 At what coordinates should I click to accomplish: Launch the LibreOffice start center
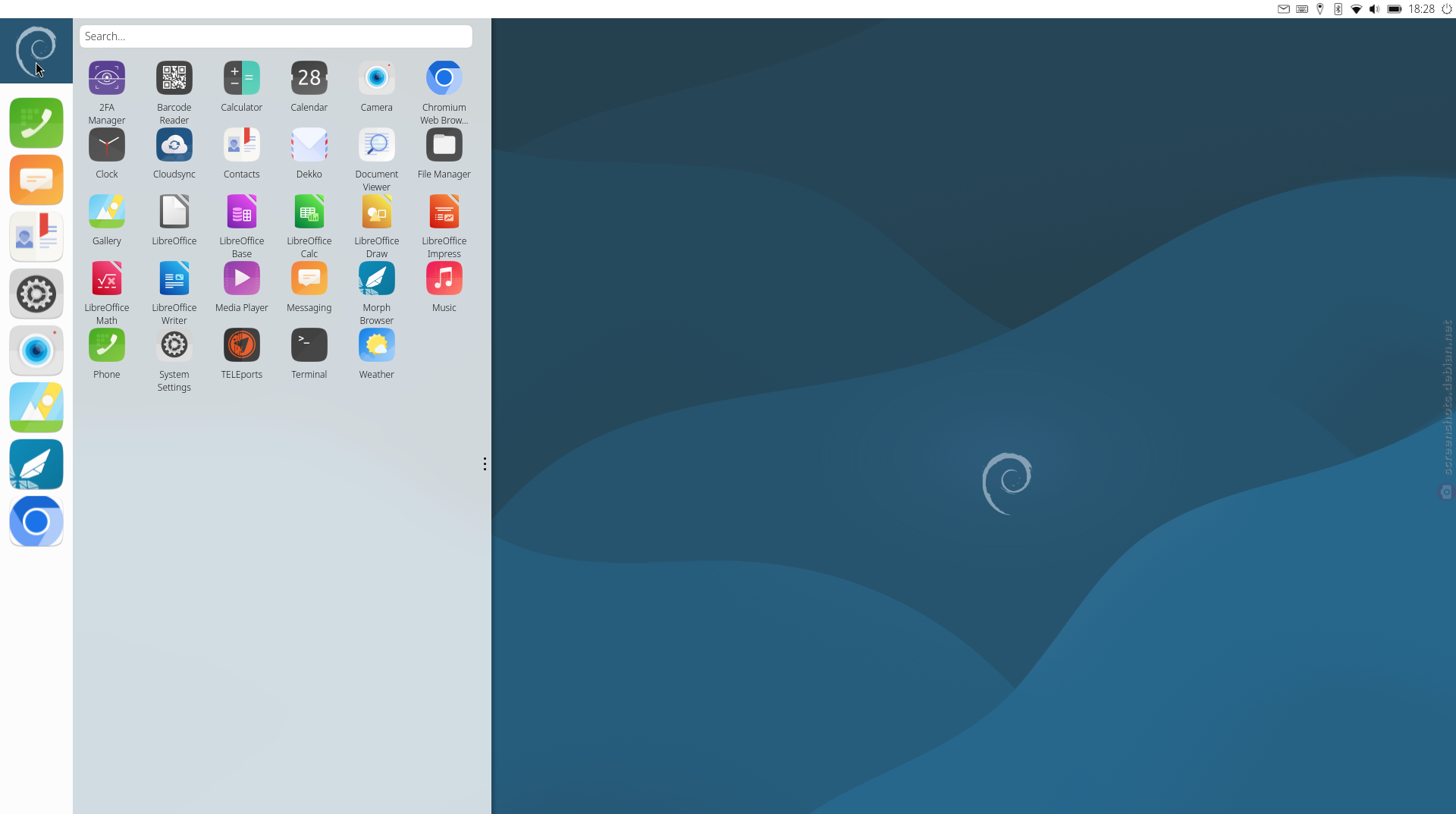pos(174,212)
